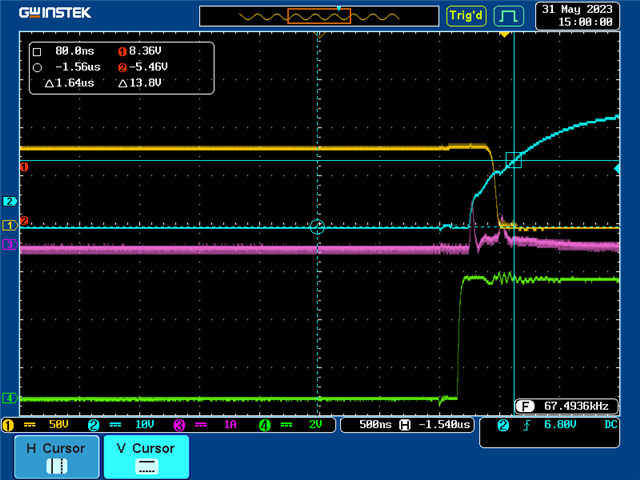Click the 10V channel 2 scale value
This screenshot has width=640, height=480.
pos(144,425)
